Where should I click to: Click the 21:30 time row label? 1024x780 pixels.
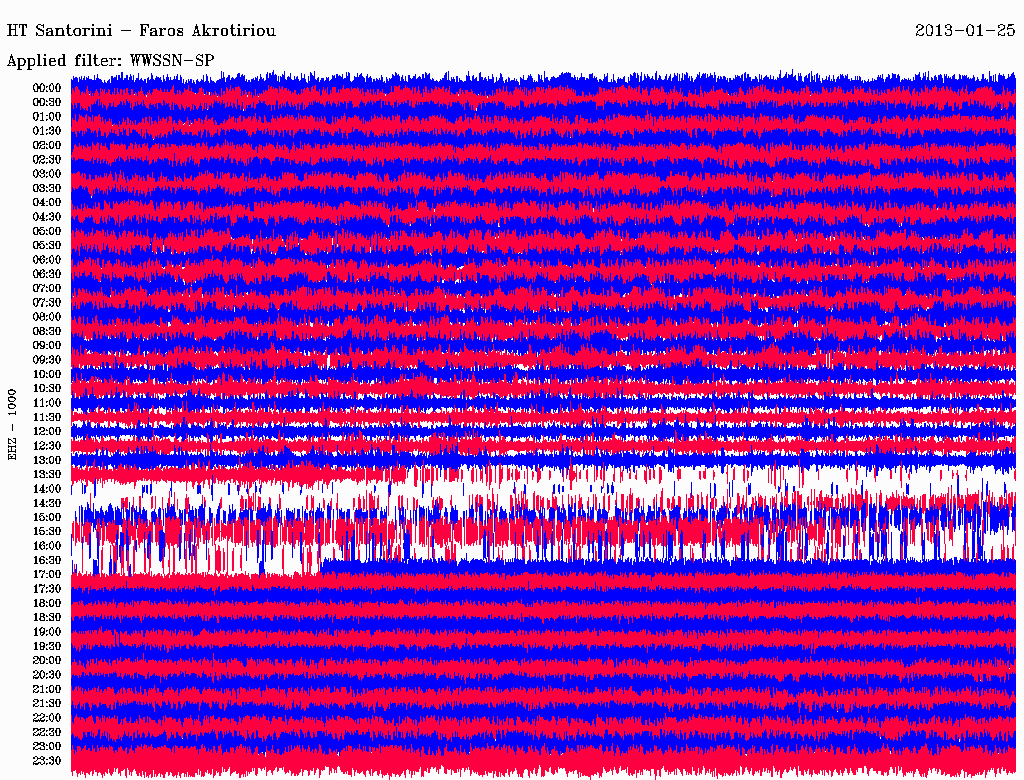tap(47, 703)
